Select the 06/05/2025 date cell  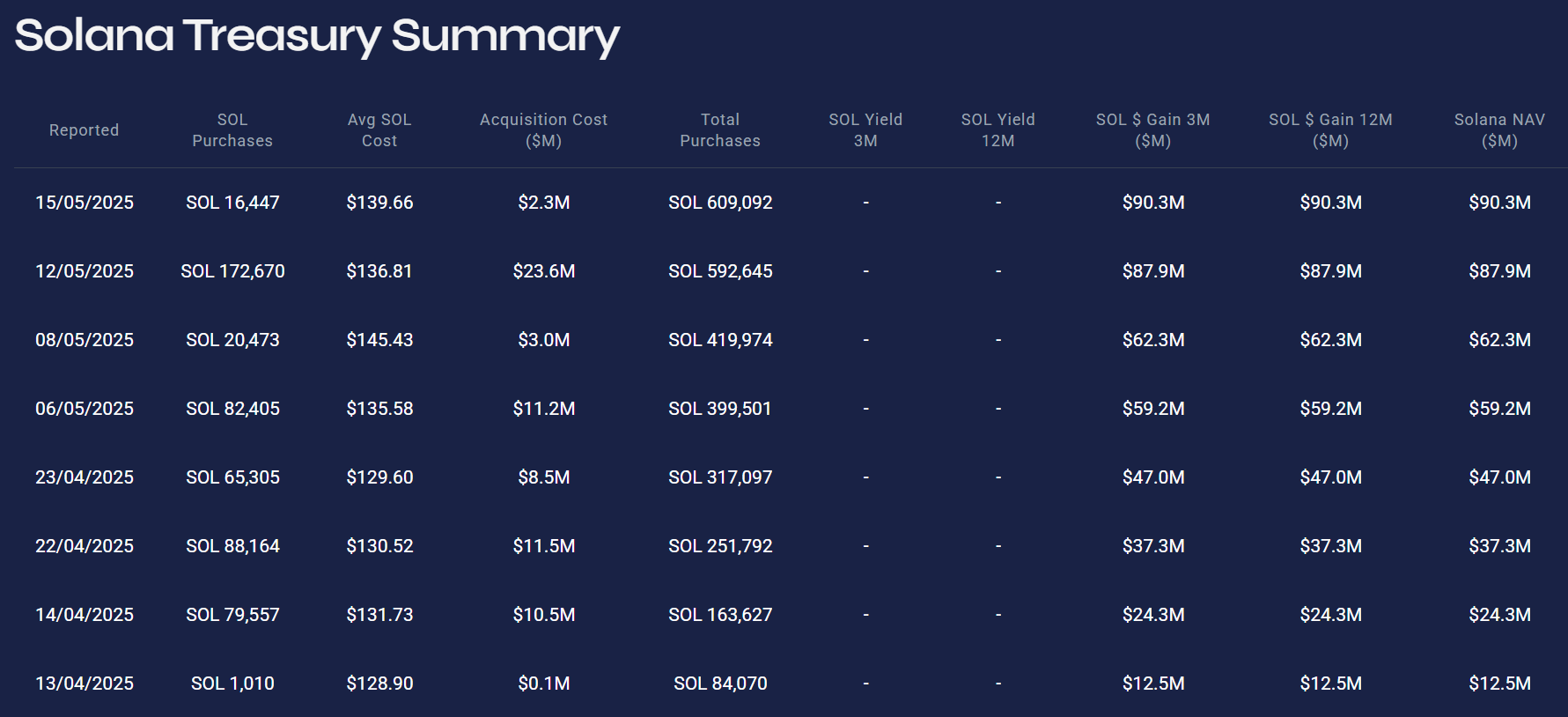point(85,409)
